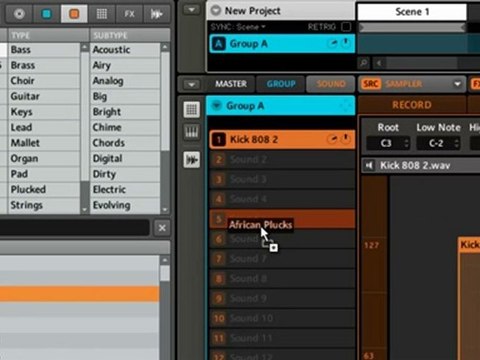Click the Group A letter icon
The width and height of the screenshot is (480, 360).
[219, 44]
